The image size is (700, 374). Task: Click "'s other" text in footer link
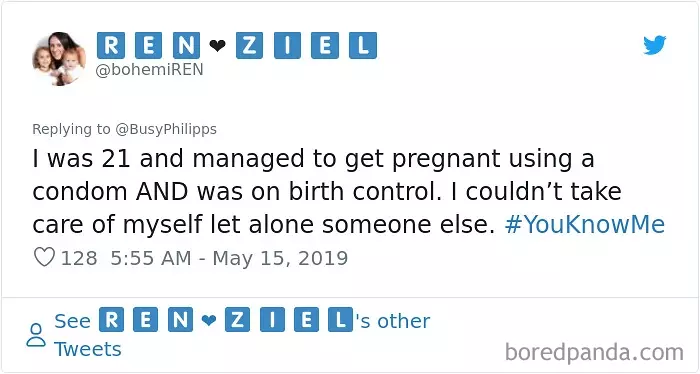[x=392, y=320]
